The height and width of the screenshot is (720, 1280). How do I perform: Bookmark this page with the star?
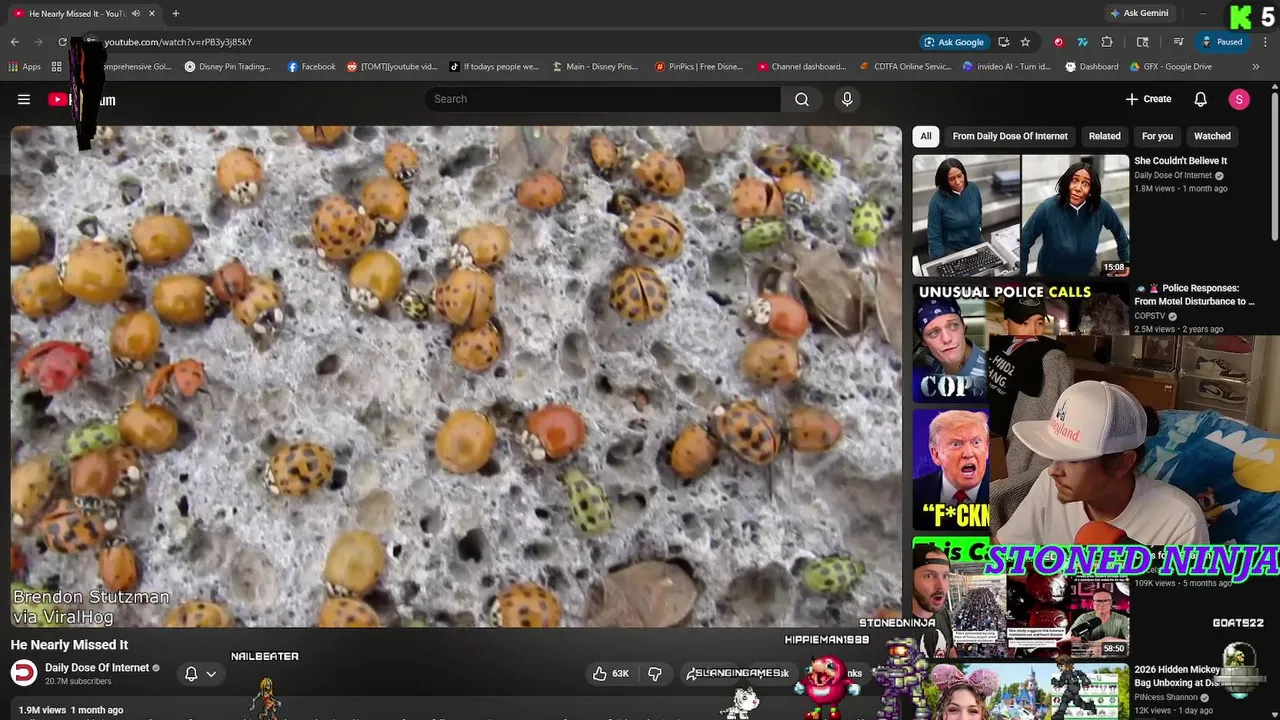[x=1025, y=42]
